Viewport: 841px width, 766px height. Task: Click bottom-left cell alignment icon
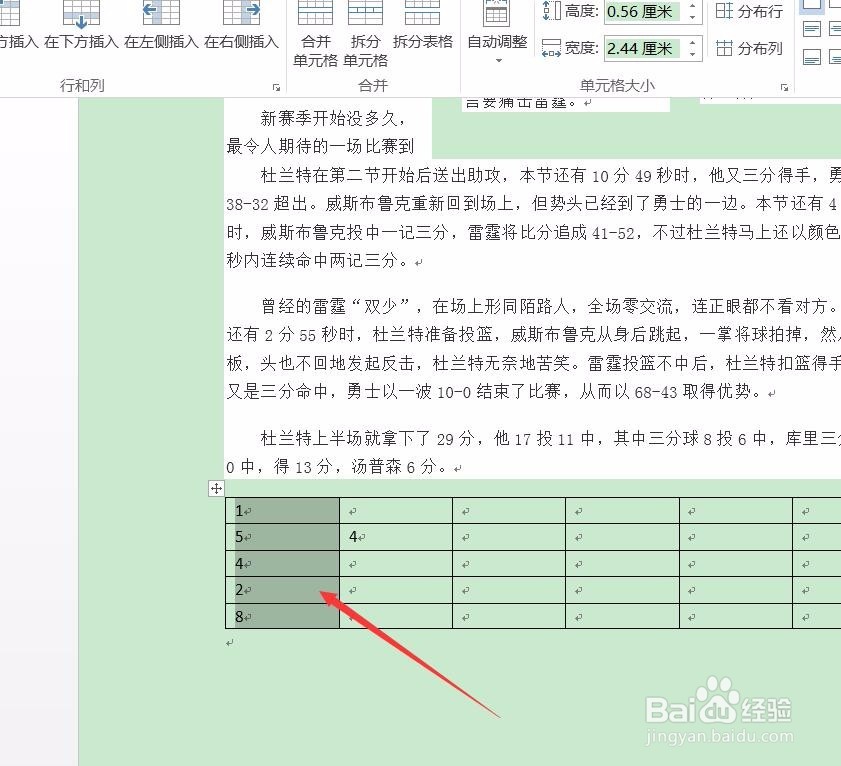click(x=812, y=57)
